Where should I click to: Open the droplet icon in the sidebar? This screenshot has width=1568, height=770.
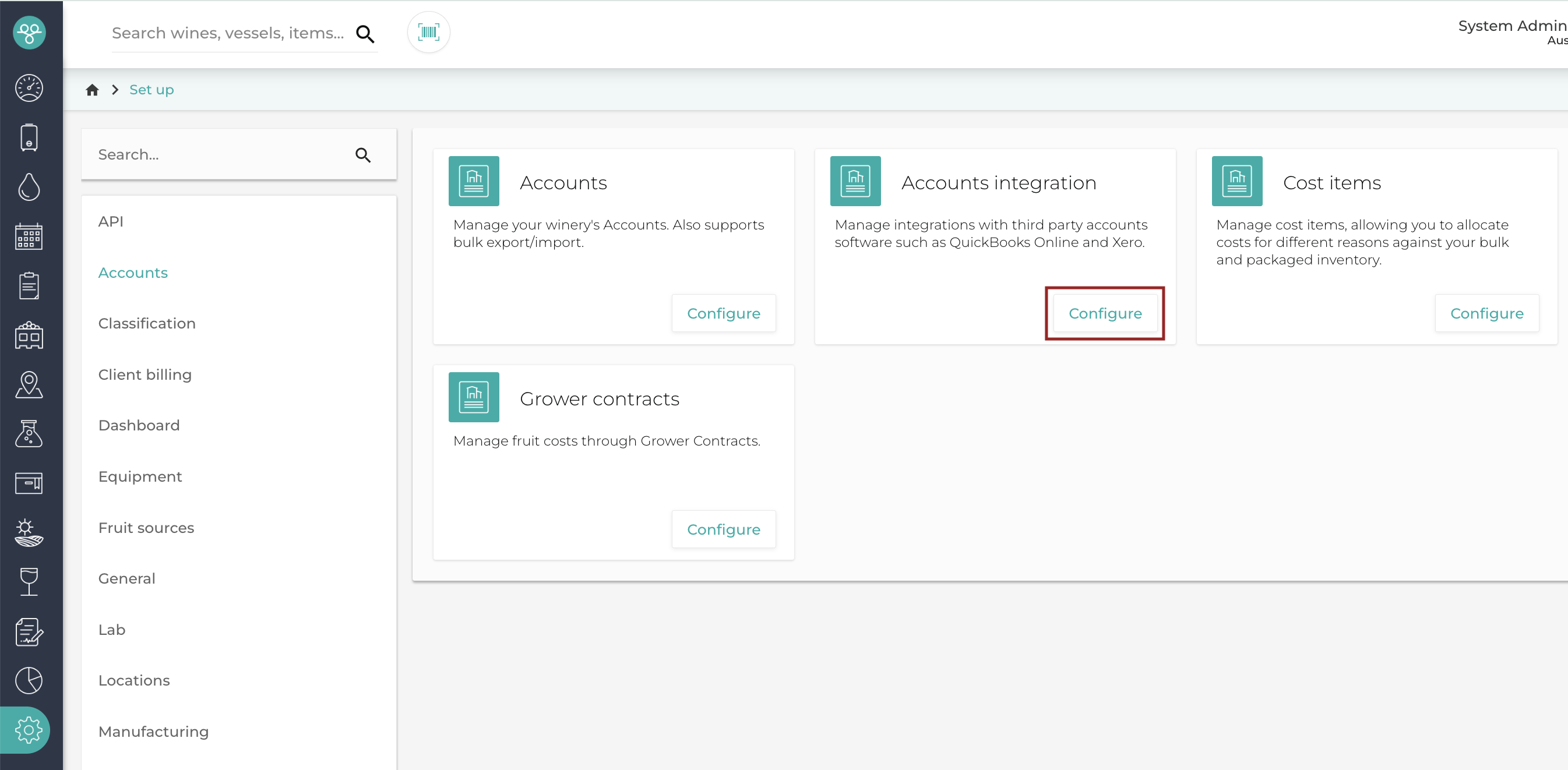point(29,187)
